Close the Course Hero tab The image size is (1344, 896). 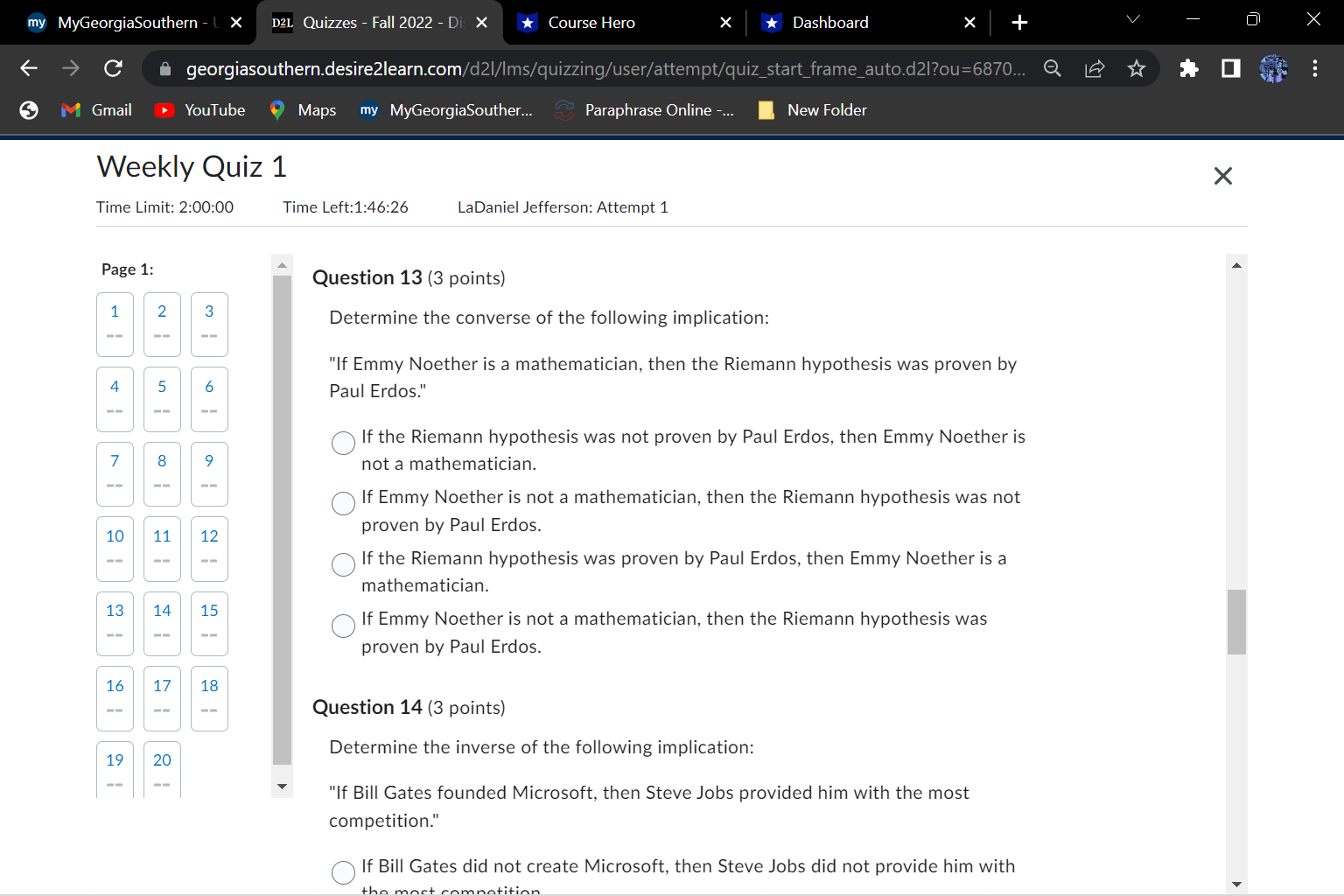(x=725, y=23)
